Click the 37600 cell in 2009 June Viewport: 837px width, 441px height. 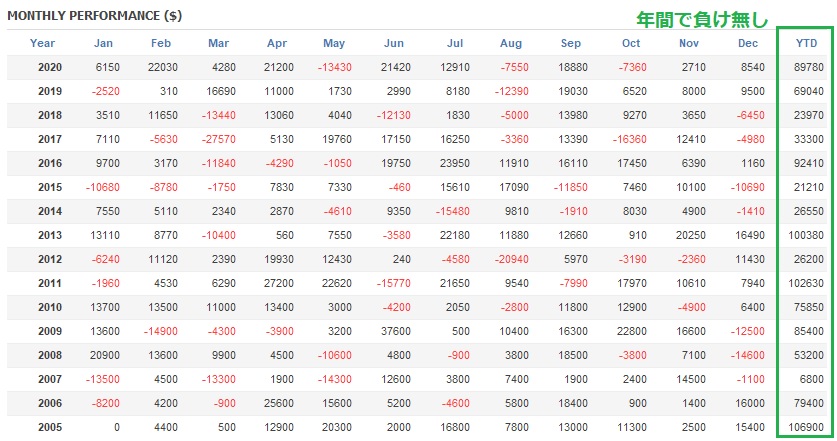(397, 331)
